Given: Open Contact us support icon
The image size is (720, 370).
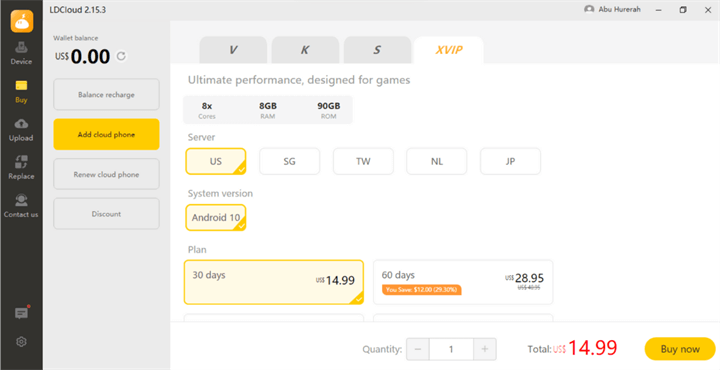Looking at the screenshot, I should 21,206.
